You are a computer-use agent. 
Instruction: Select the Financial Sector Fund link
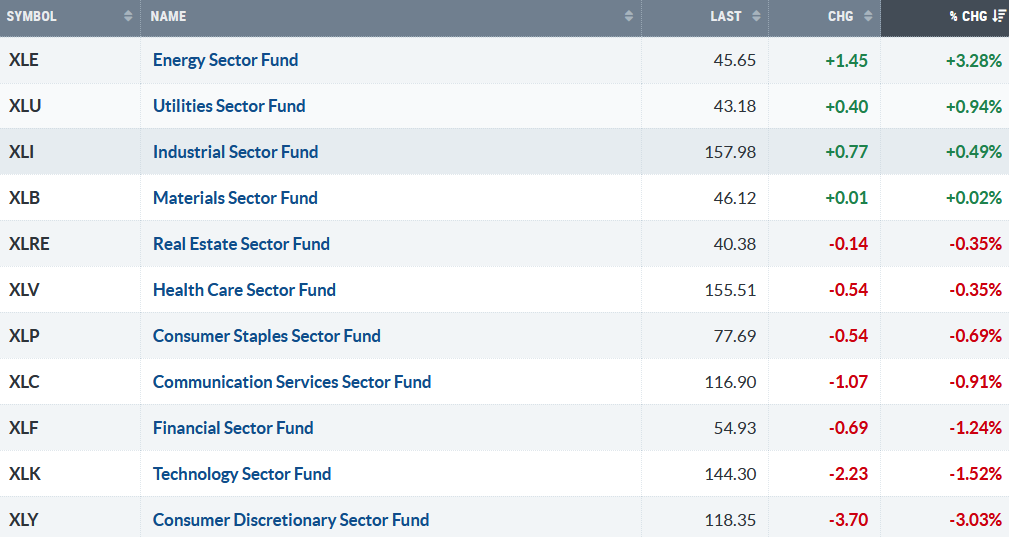click(233, 428)
